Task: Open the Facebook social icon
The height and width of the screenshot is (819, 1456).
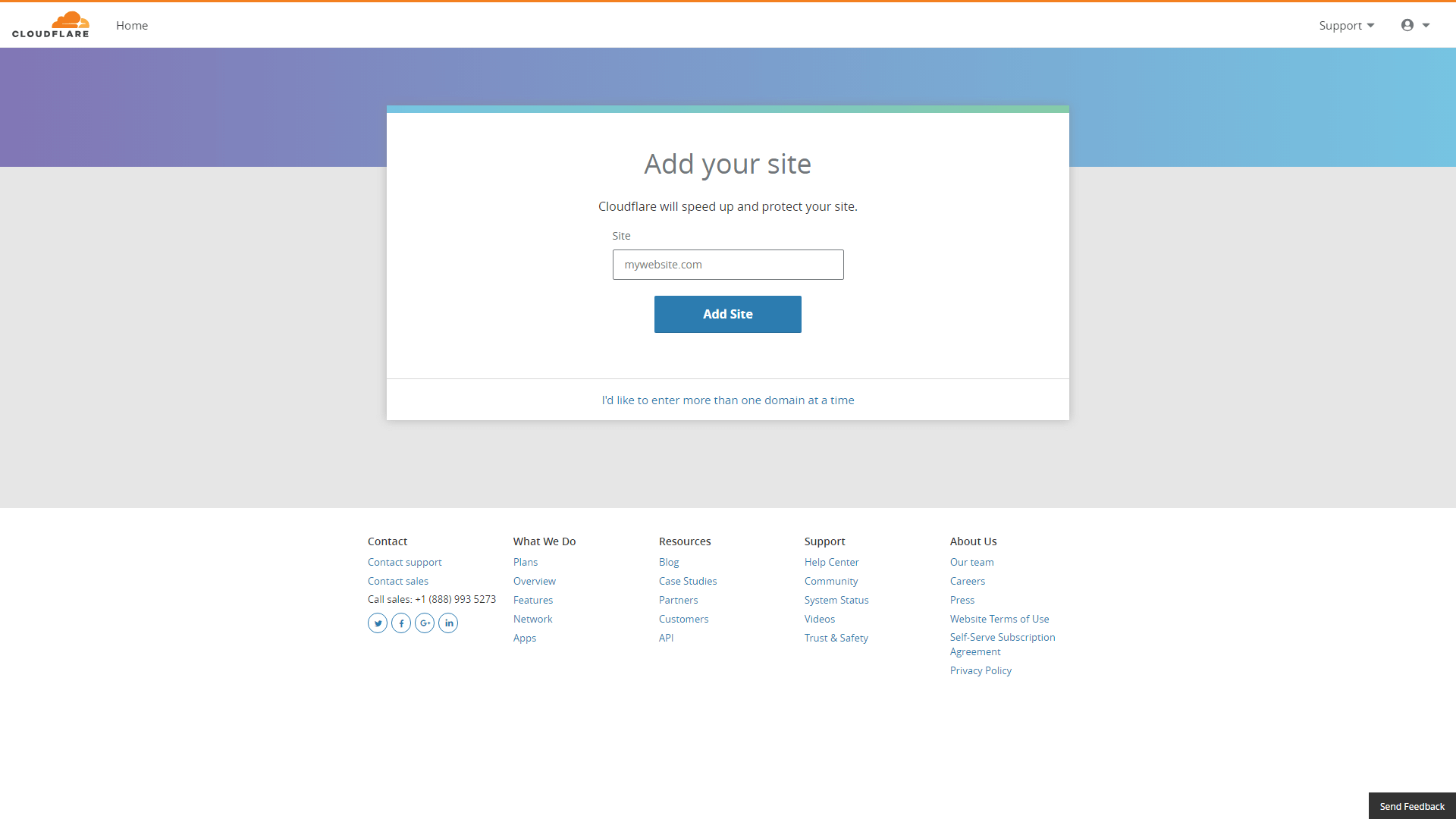Action: pyautogui.click(x=401, y=623)
